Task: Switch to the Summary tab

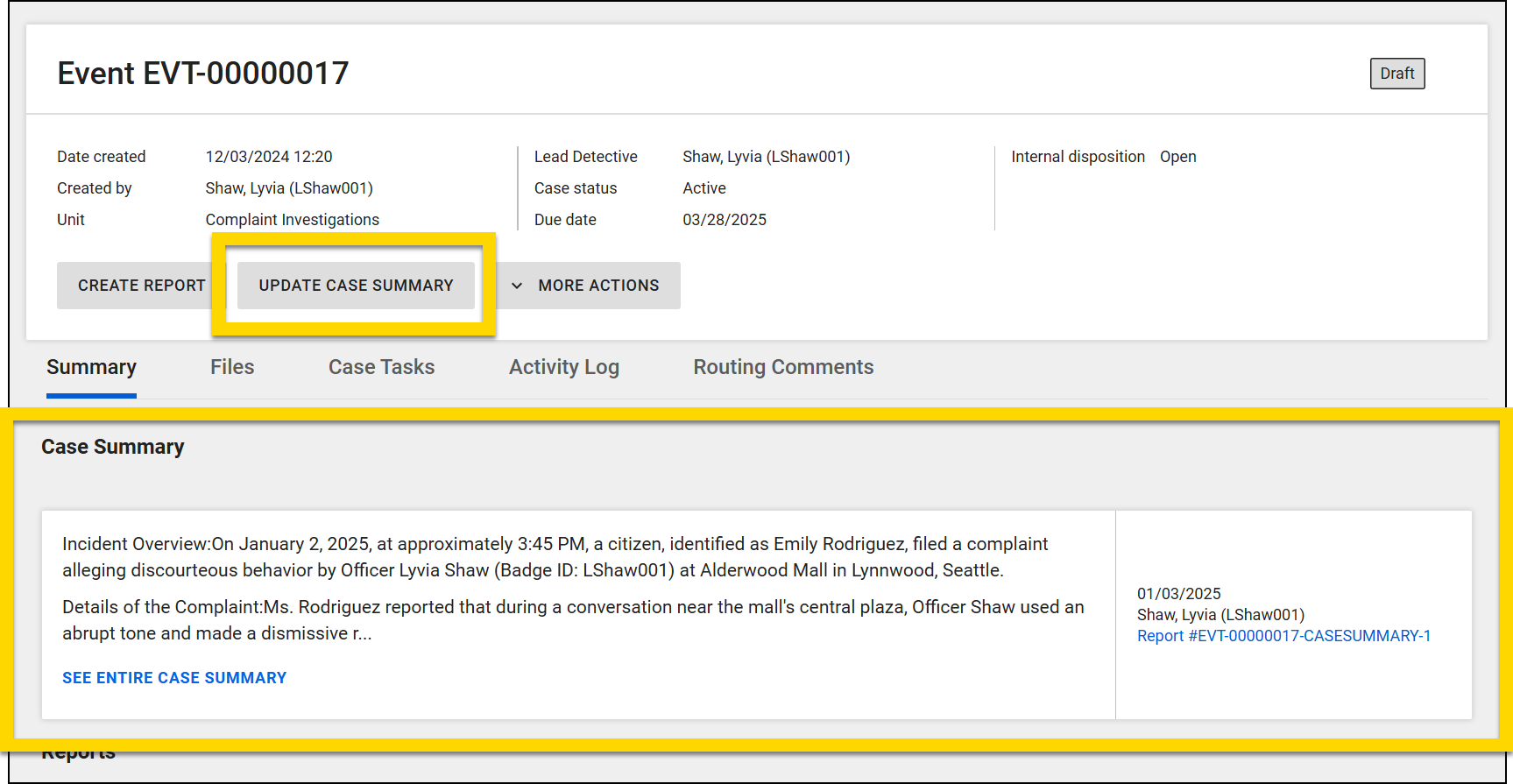Action: (91, 367)
